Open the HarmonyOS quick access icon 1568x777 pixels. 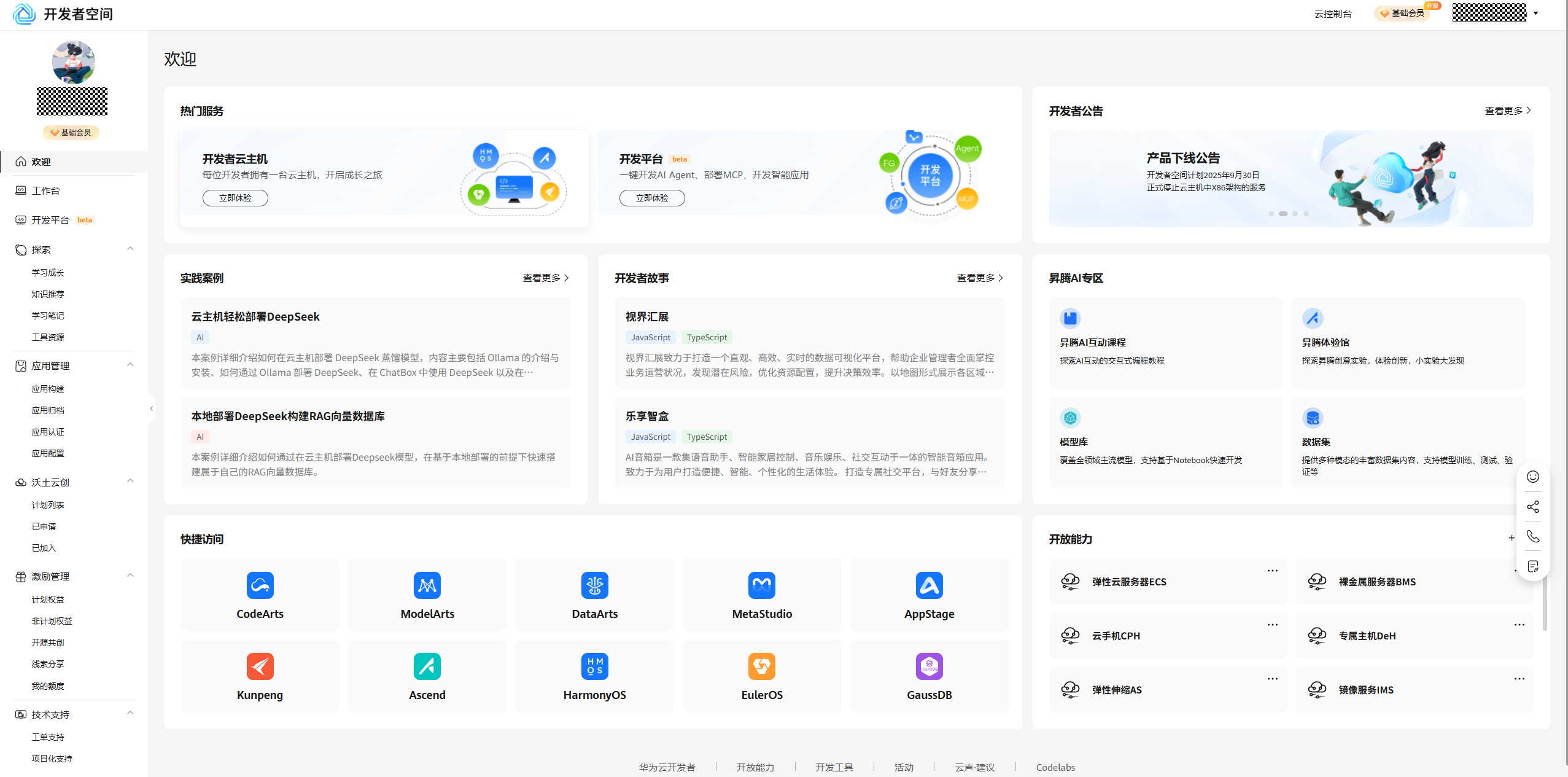tap(594, 666)
